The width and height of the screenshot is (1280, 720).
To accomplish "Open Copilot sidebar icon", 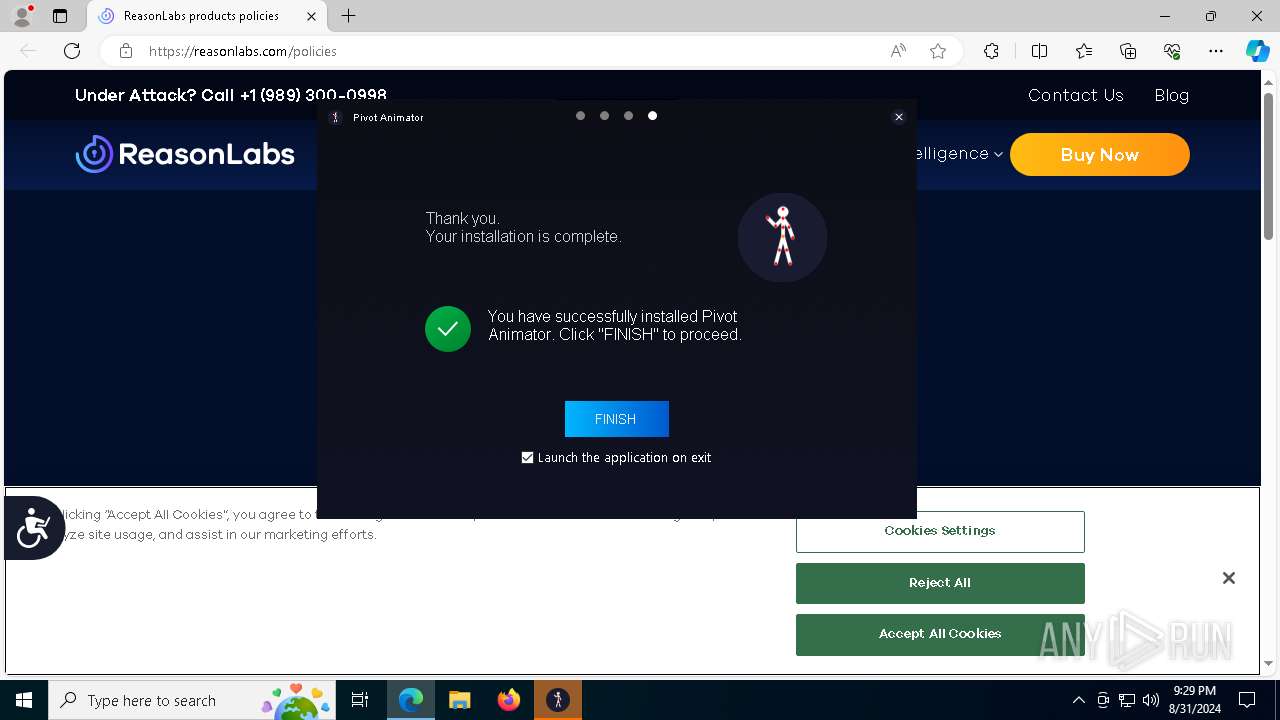I will [x=1257, y=51].
